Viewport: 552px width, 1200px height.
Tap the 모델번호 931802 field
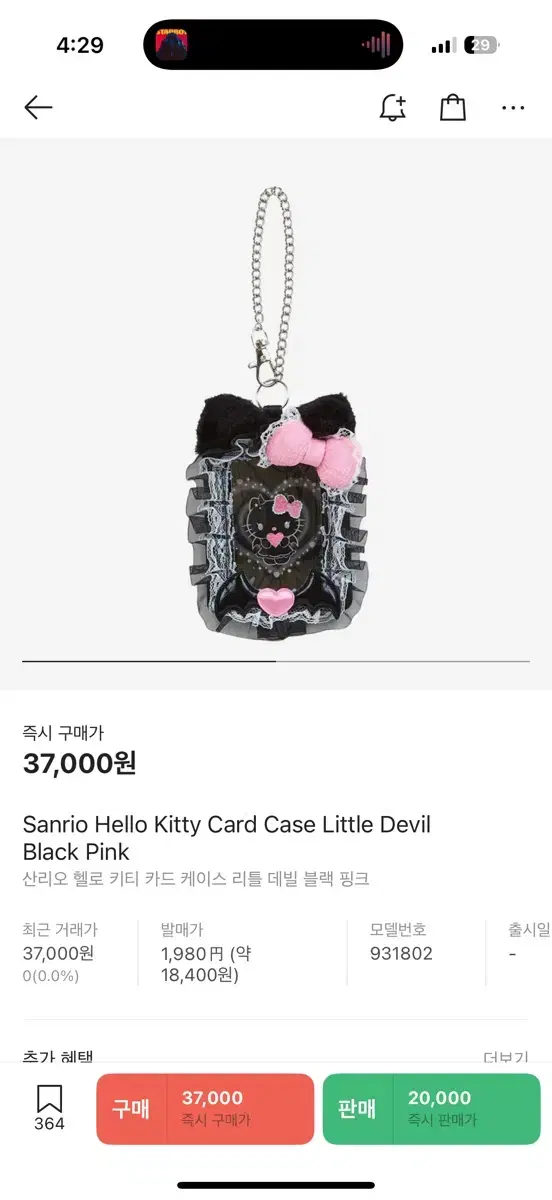401,942
